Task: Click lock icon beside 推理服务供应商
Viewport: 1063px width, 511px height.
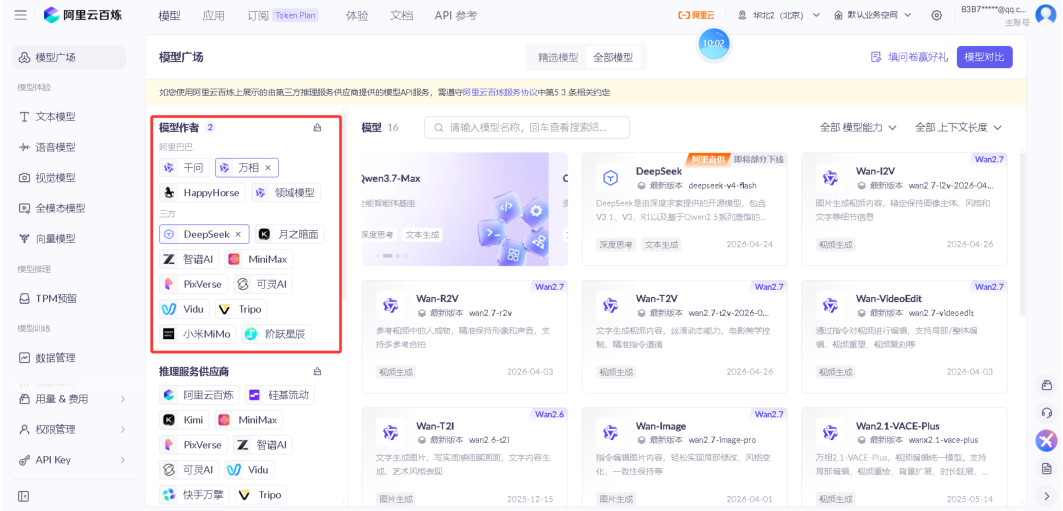Action: [317, 371]
